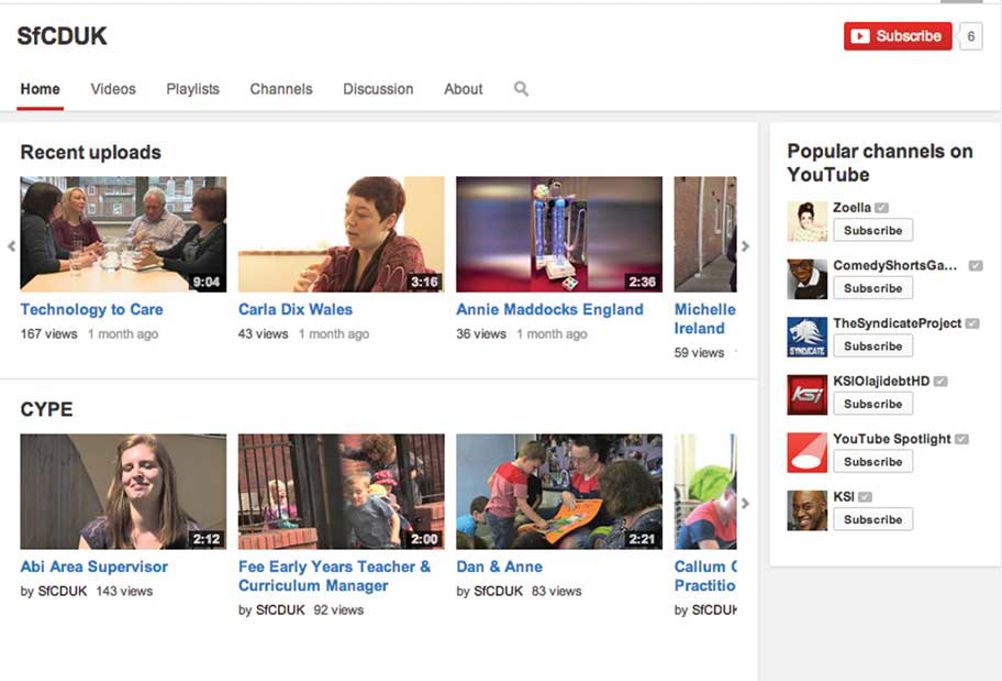The height and width of the screenshot is (681, 1002).
Task: Switch to the Channels tab
Action: point(281,89)
